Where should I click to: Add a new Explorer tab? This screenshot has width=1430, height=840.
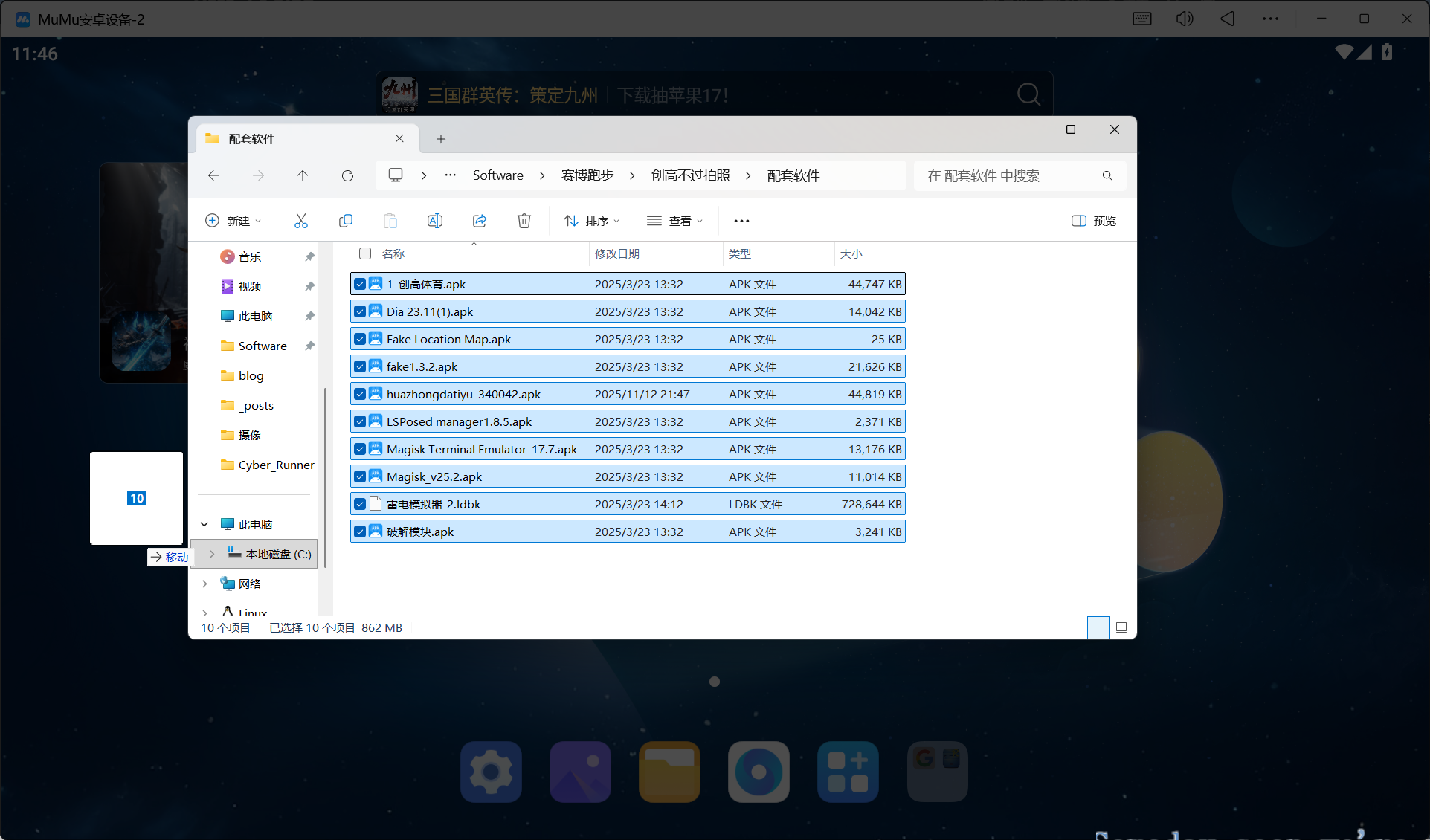tap(441, 139)
